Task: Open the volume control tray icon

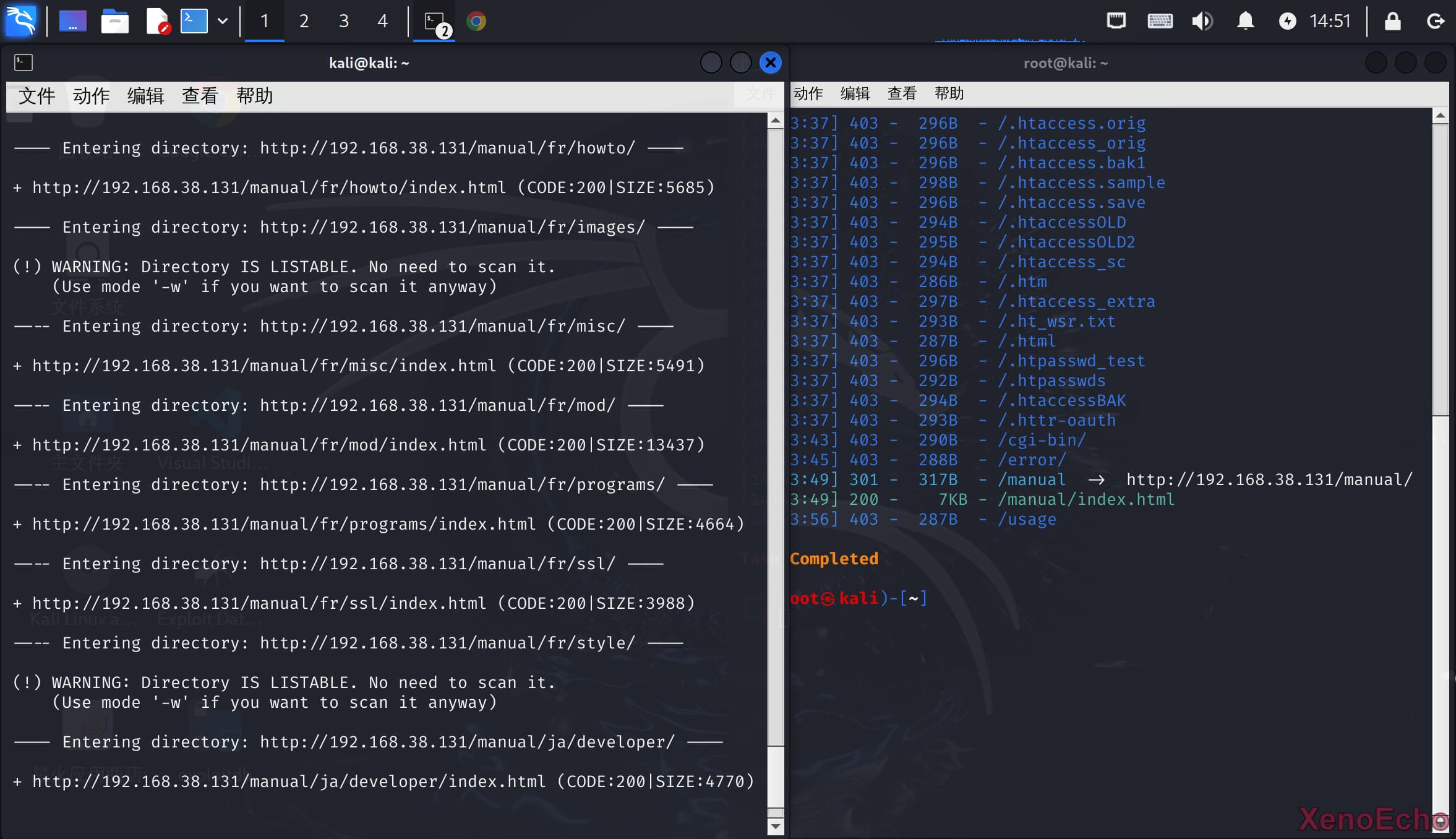Action: [1202, 21]
